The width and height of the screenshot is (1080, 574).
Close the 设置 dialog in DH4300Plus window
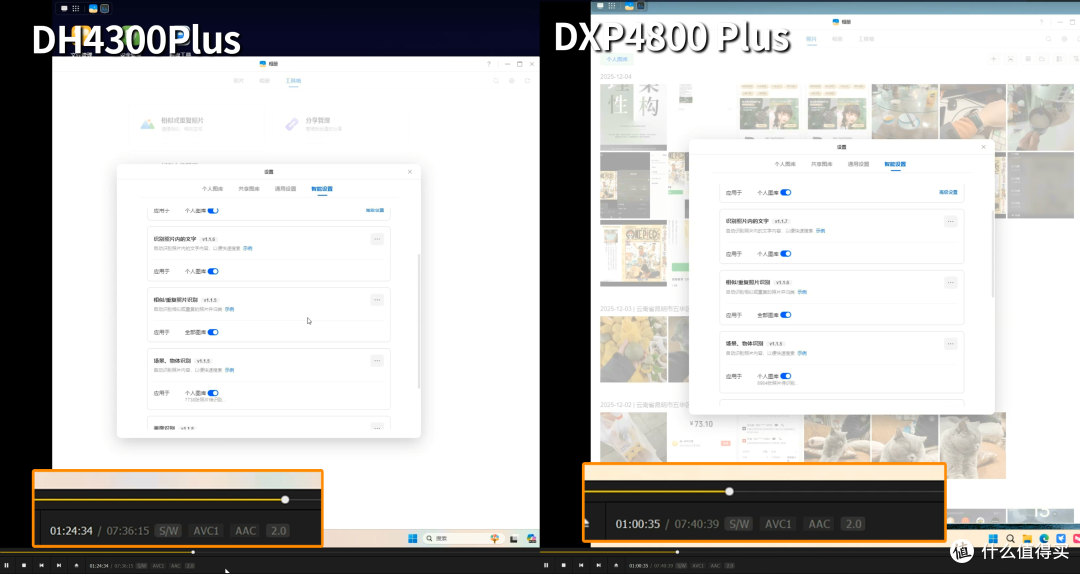click(x=410, y=172)
